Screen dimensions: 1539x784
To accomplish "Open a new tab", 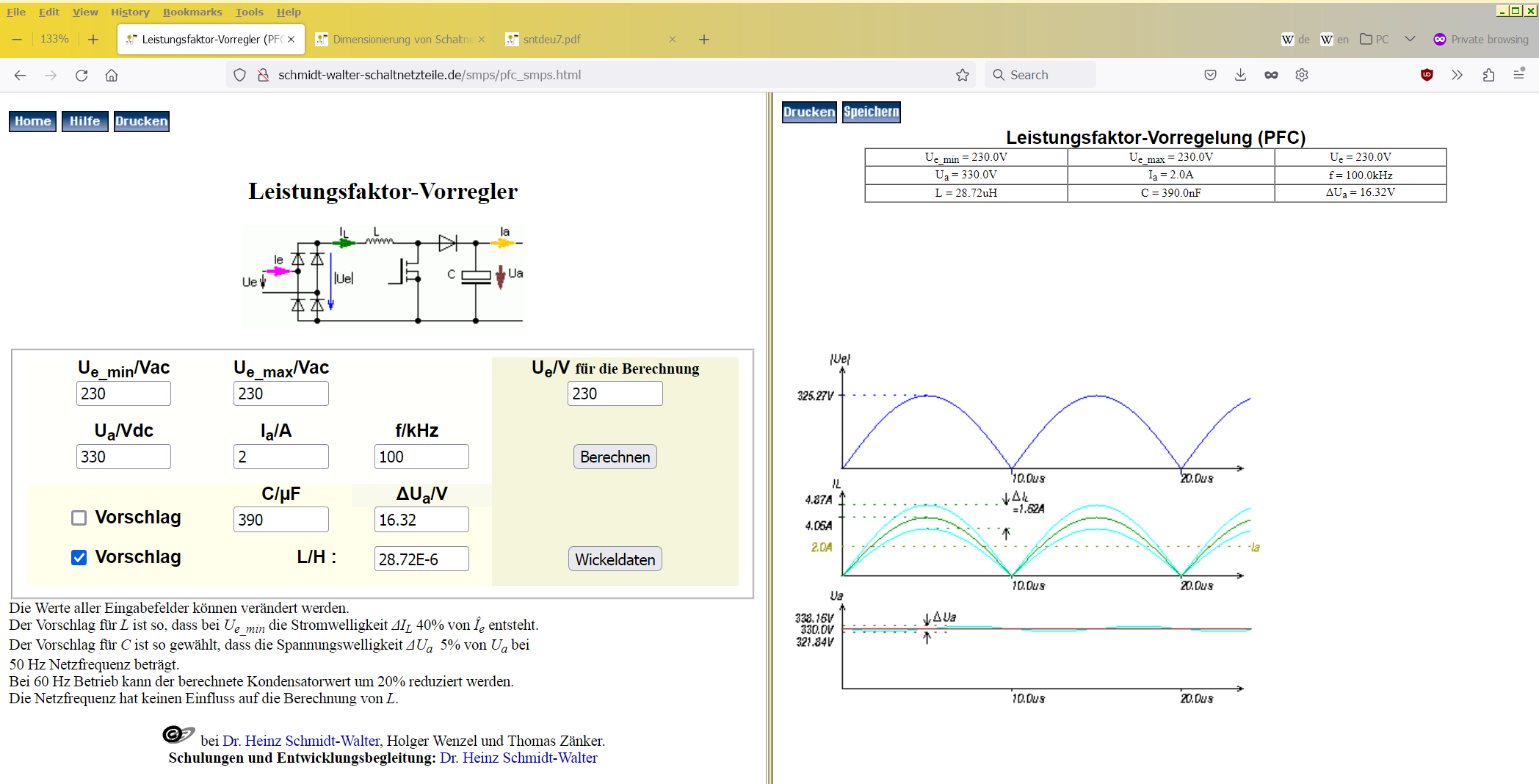I will point(704,39).
